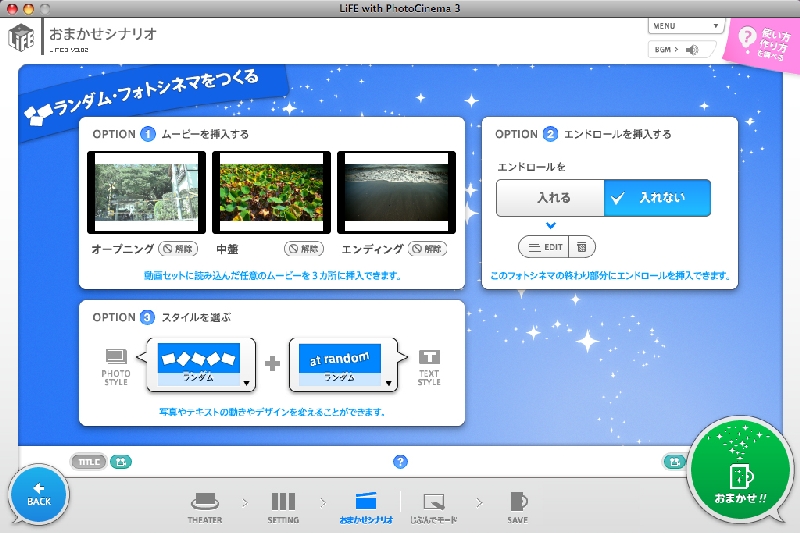Screen dimensions: 800x533
Task: Click the EDIT end roll button
Action: [544, 247]
